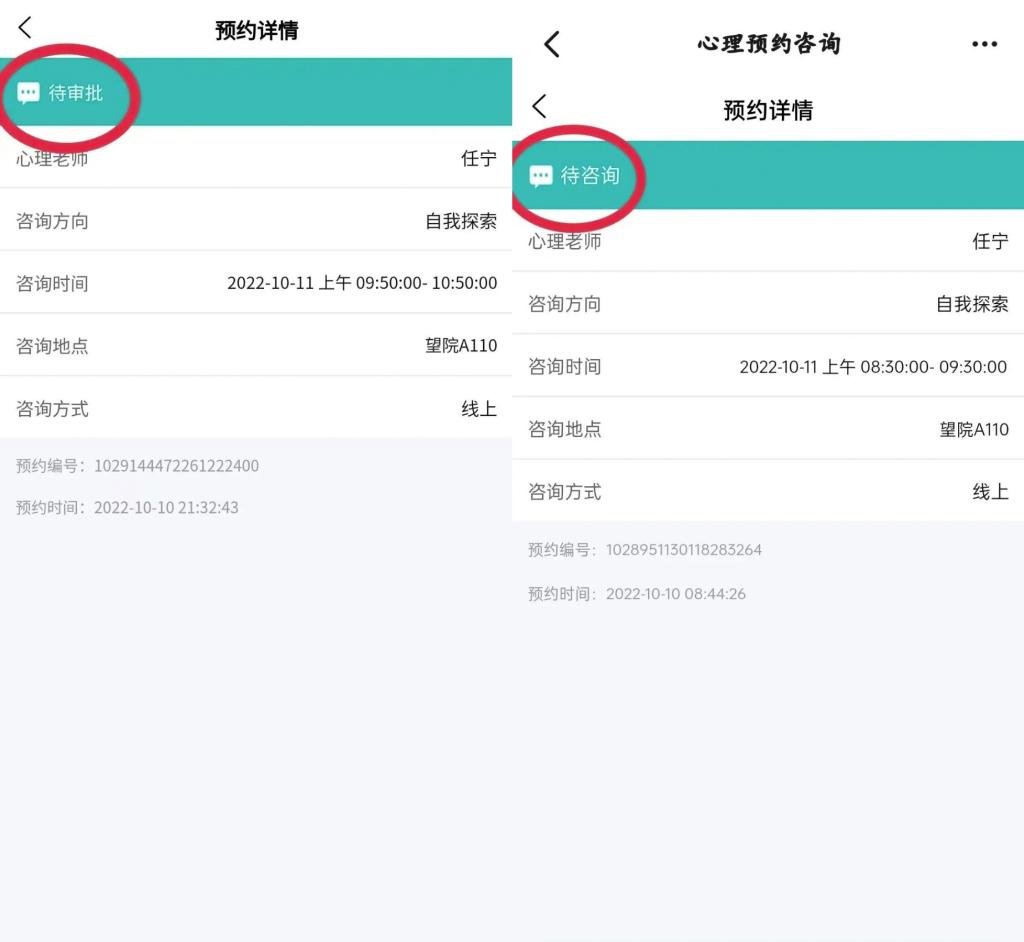The image size is (1024, 942).
Task: Select the 待咨询 status label
Action: click(x=590, y=176)
